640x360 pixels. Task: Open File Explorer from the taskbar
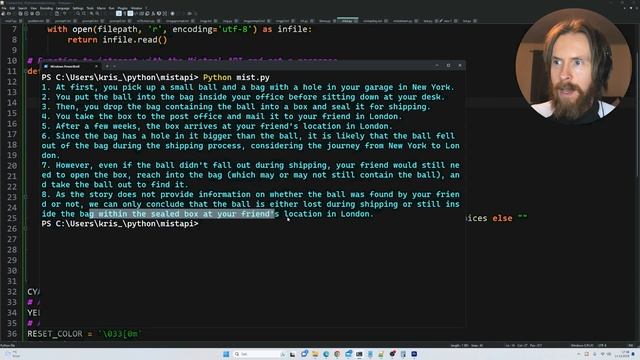pos(315,354)
